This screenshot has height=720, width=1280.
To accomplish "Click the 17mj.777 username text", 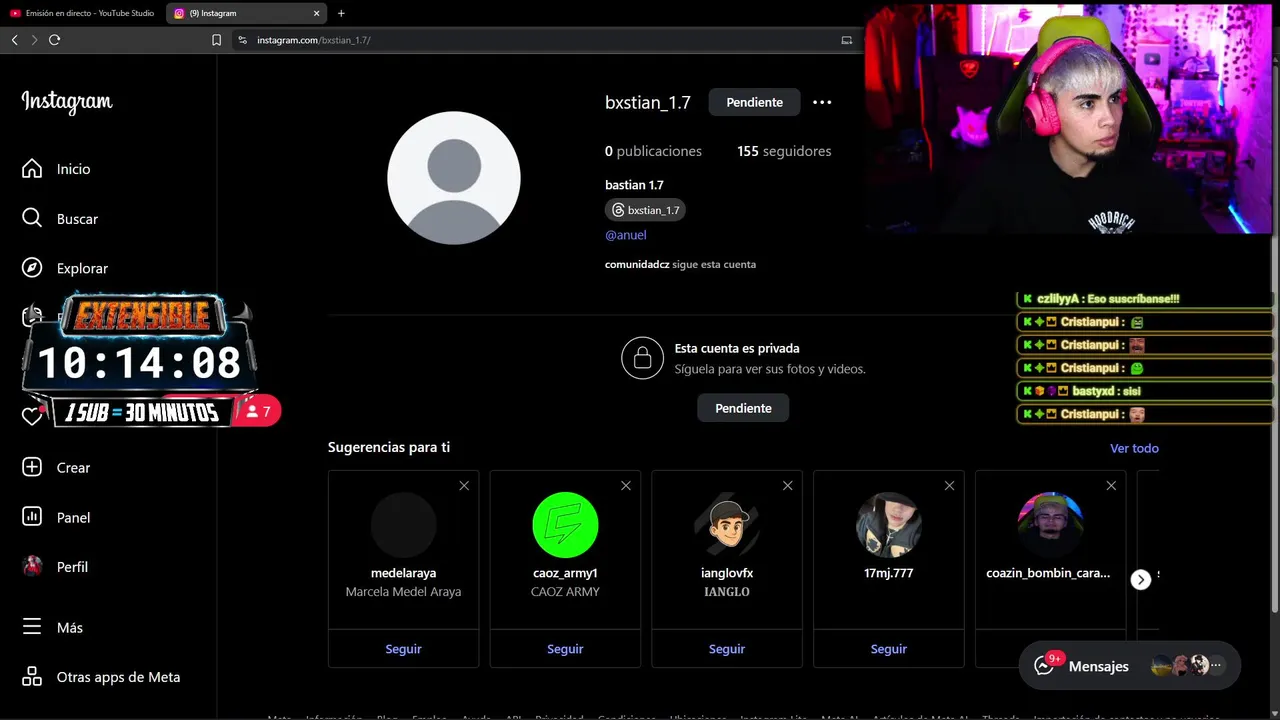I will point(889,573).
